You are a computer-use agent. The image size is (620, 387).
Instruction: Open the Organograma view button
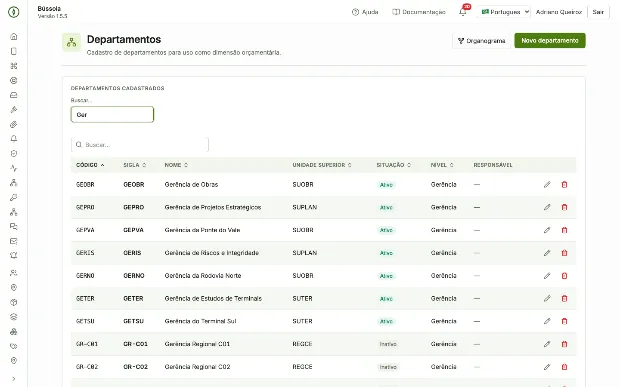tap(481, 41)
